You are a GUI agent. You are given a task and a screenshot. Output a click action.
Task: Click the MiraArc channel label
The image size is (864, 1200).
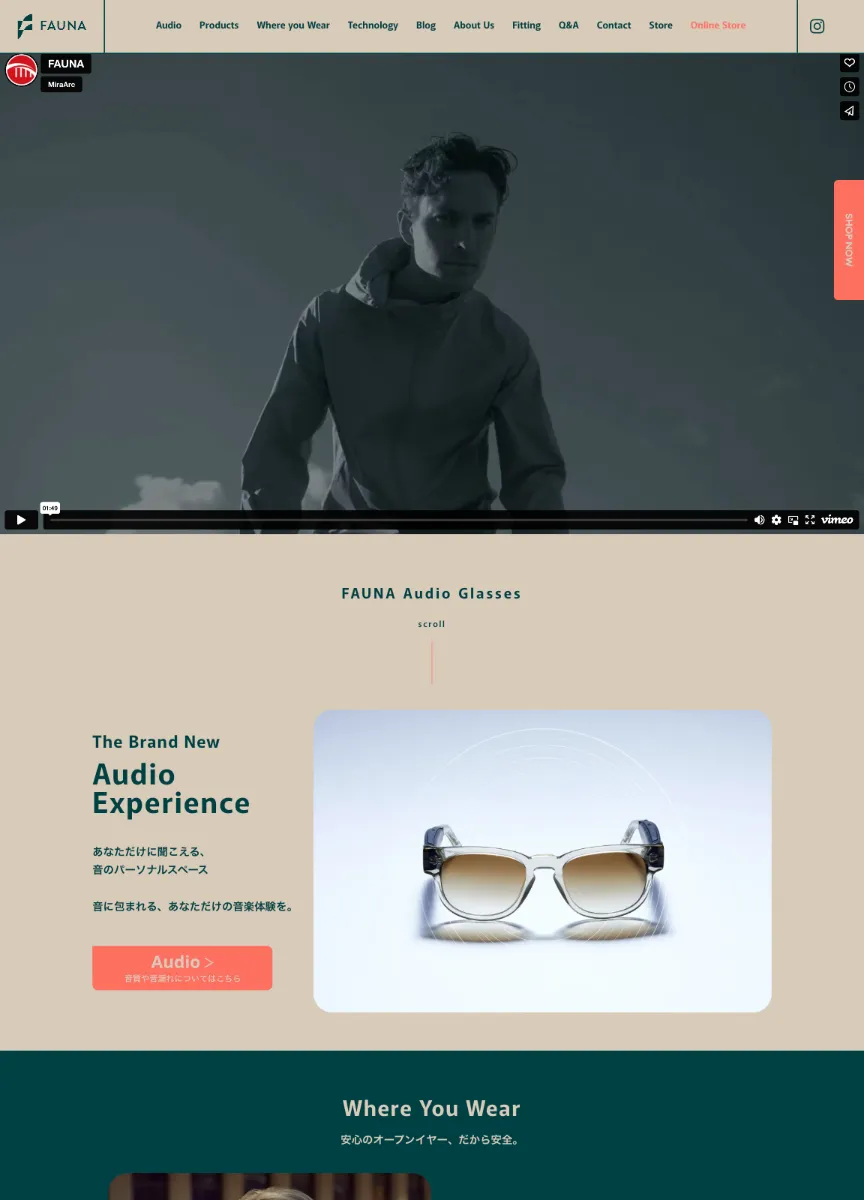62,85
